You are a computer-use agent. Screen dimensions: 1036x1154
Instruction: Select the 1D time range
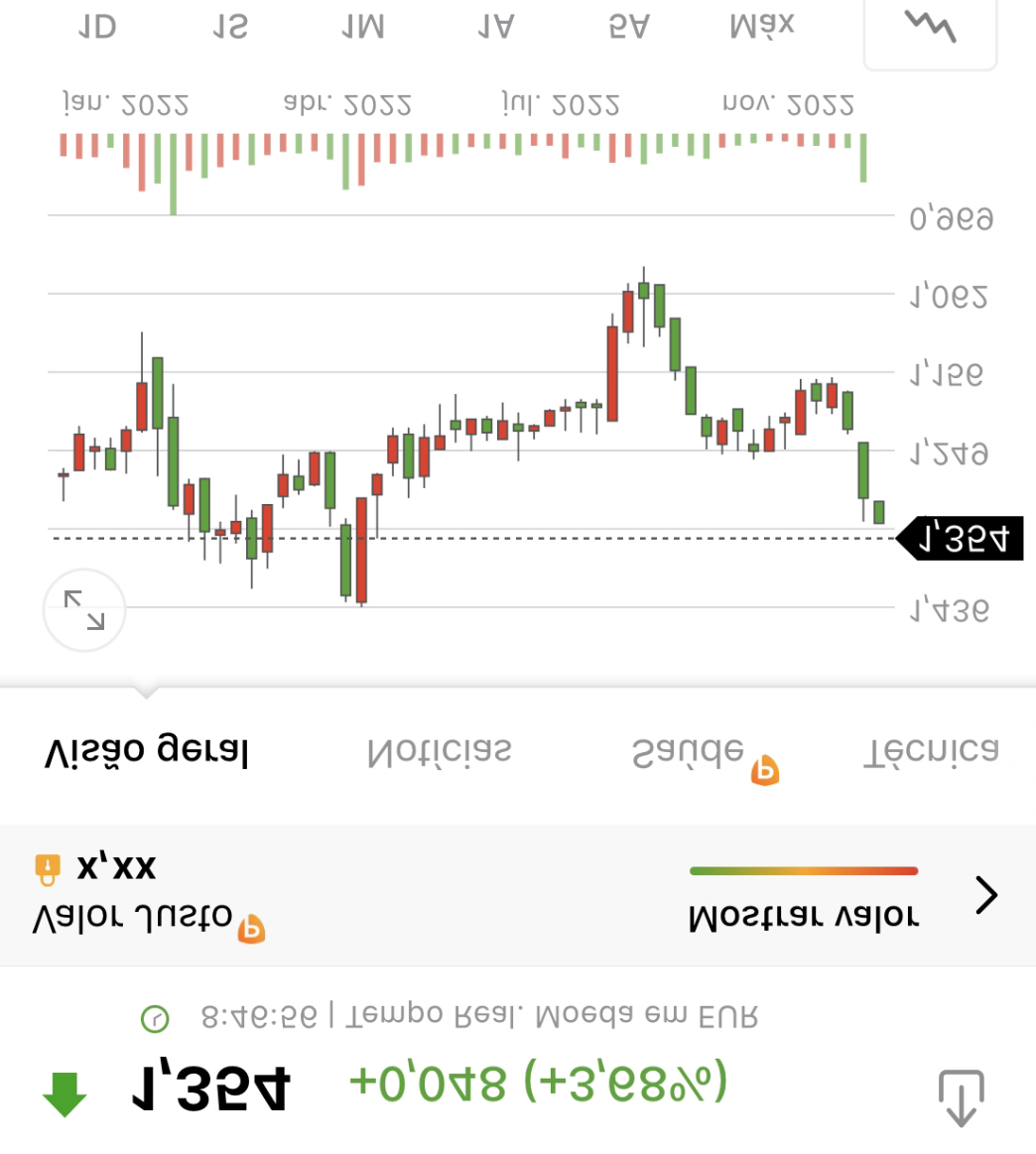[97, 27]
